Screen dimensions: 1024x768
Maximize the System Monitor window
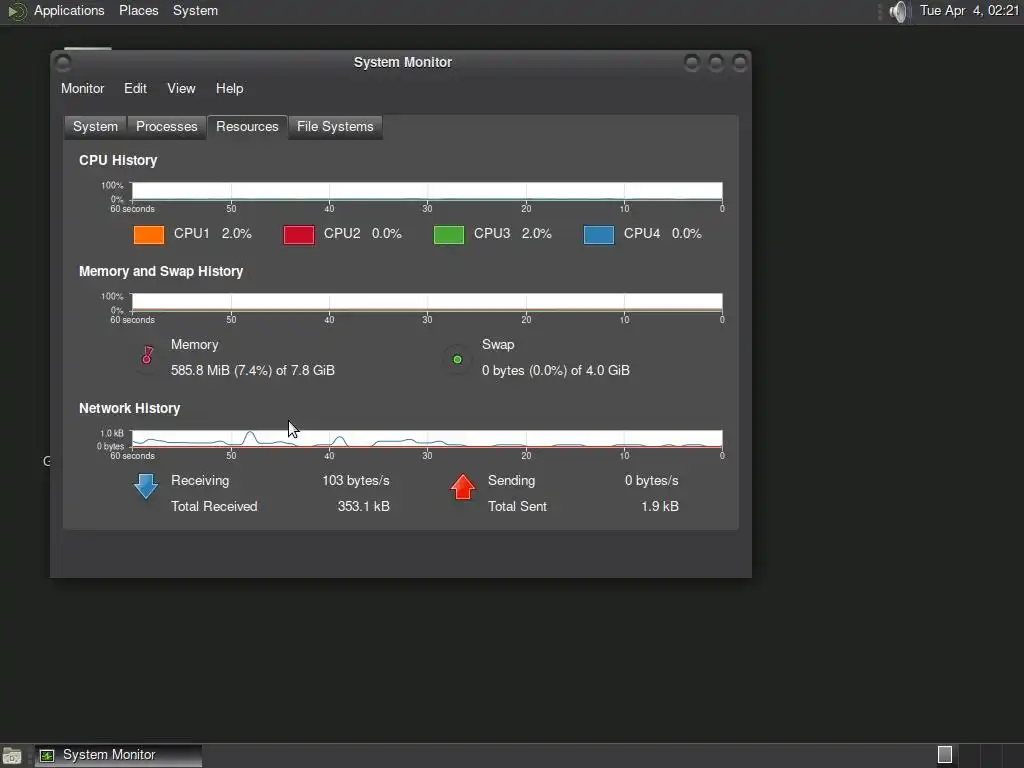[x=716, y=63]
